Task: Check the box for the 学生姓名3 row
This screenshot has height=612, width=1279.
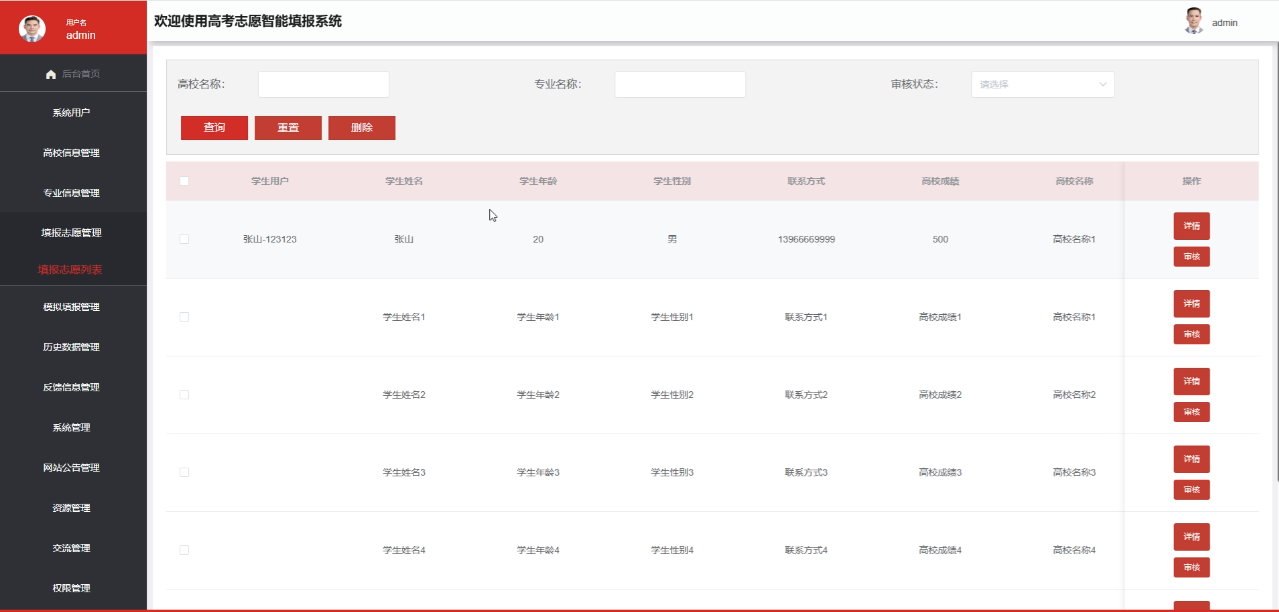Action: (x=184, y=472)
